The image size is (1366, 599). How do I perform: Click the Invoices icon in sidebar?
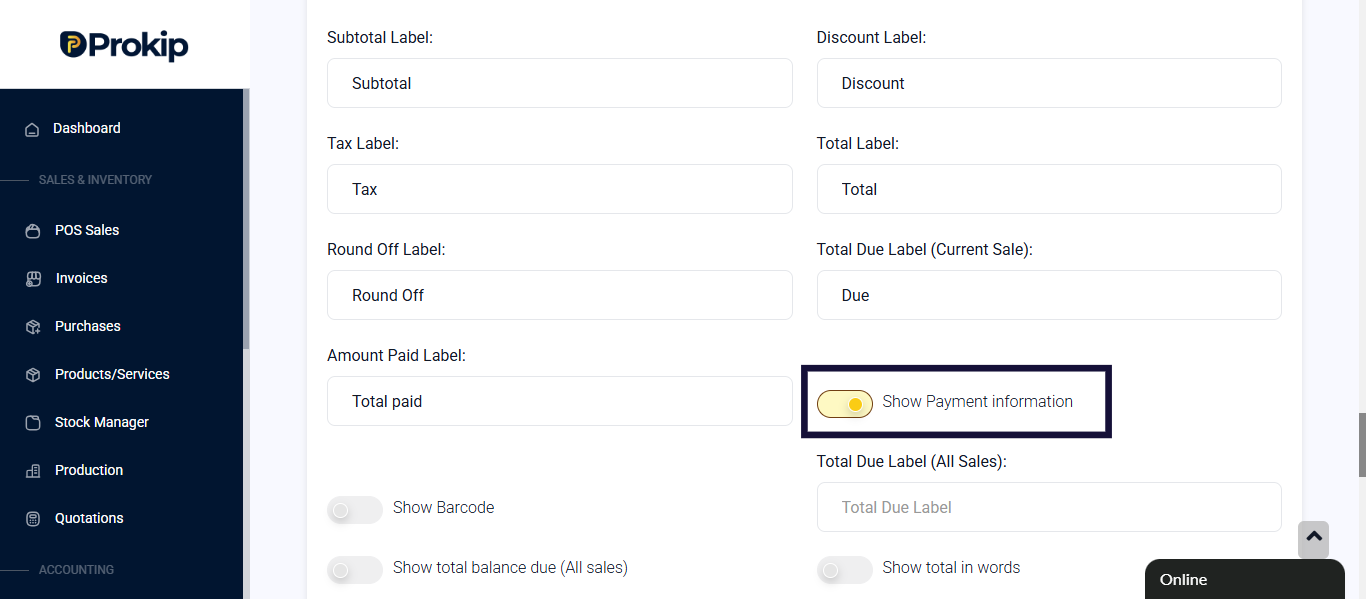[33, 279]
